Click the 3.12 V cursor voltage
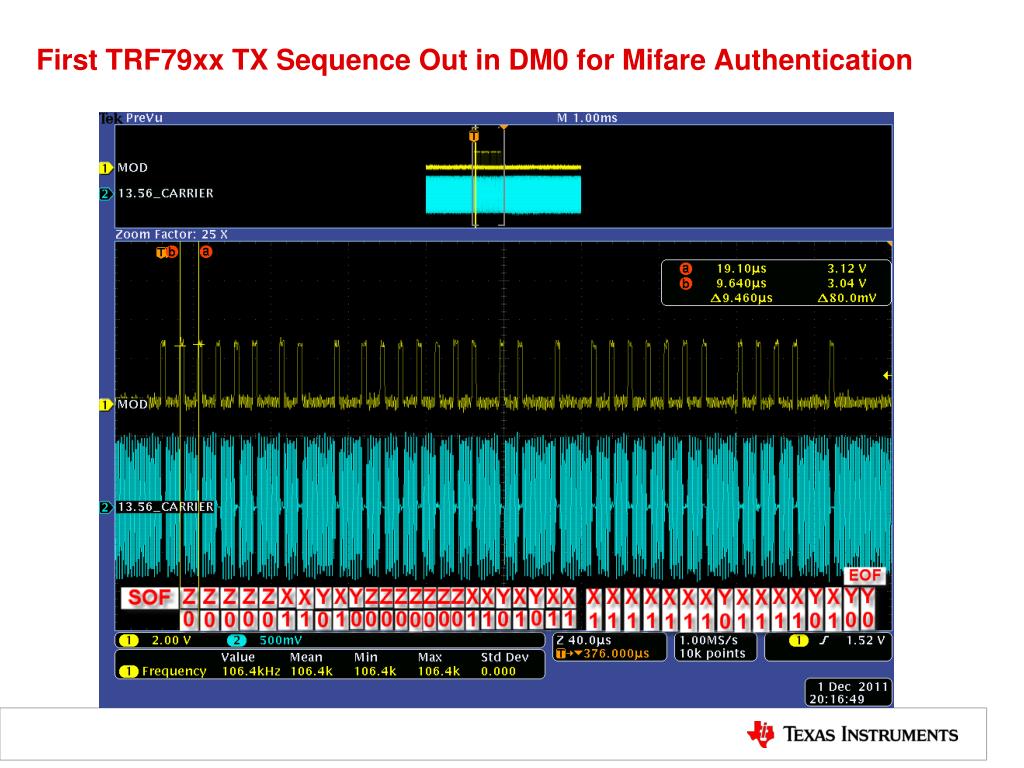The width and height of the screenshot is (1024, 768). [x=846, y=268]
